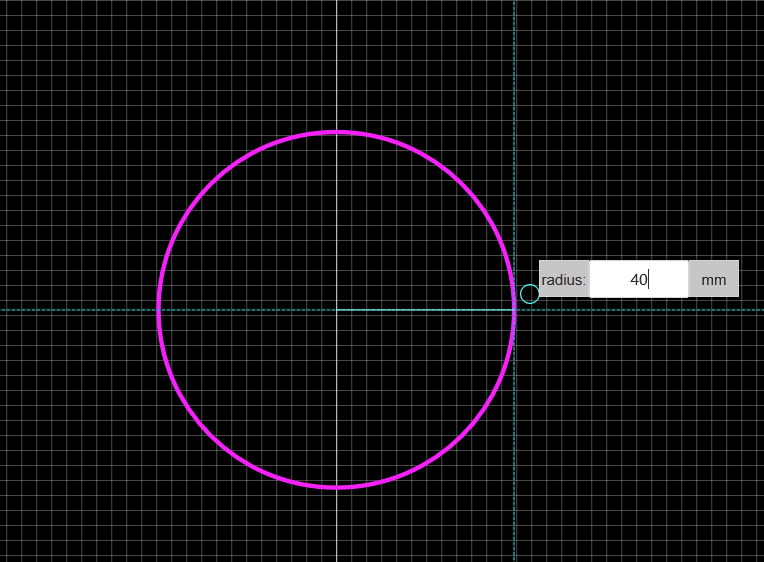This screenshot has width=764, height=562.
Task: Click the mm unit box
Action: [713, 279]
